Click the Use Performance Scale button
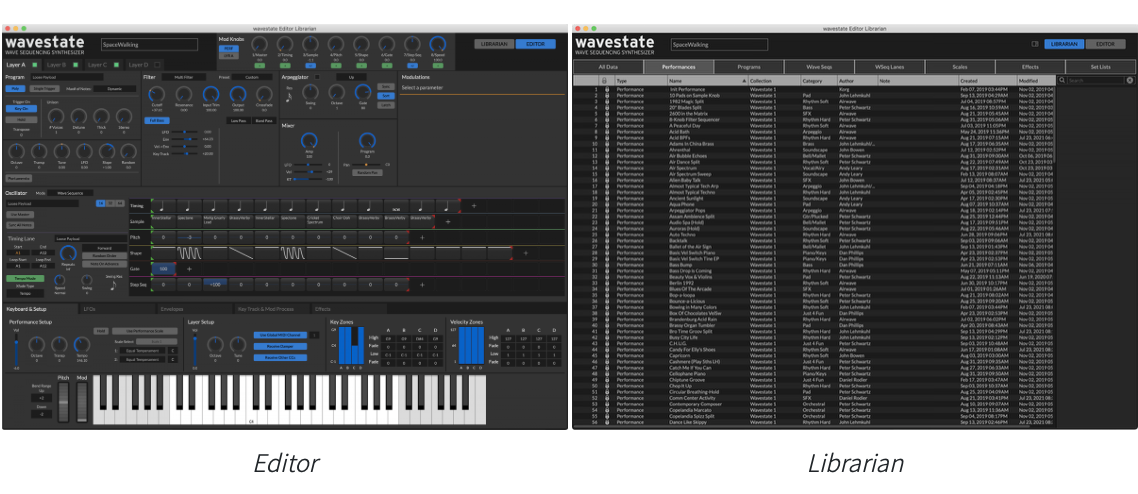Viewport: 1138px width, 494px height. point(146,331)
